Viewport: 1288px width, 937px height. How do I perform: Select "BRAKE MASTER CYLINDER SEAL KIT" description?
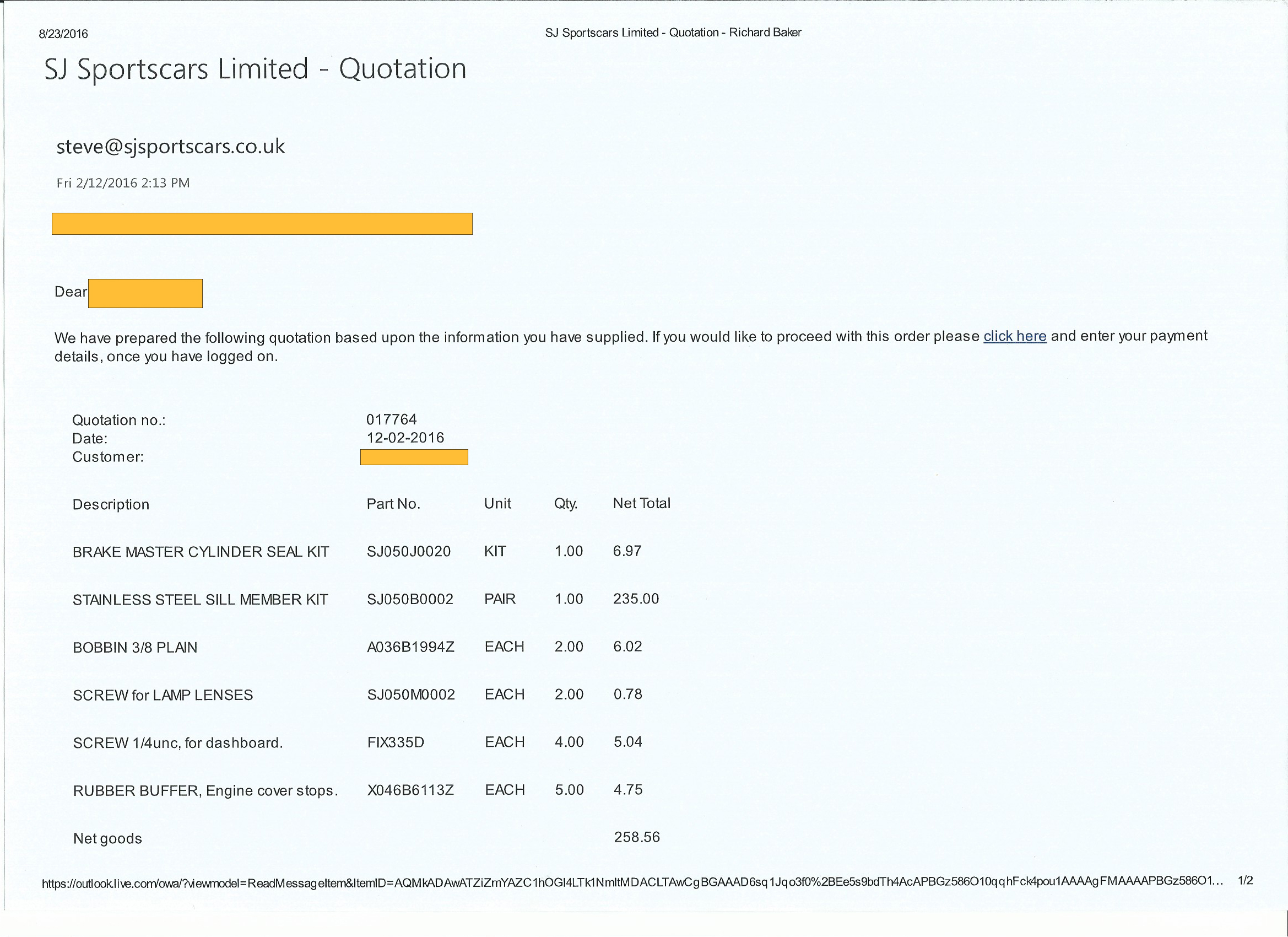pyautogui.click(x=201, y=552)
